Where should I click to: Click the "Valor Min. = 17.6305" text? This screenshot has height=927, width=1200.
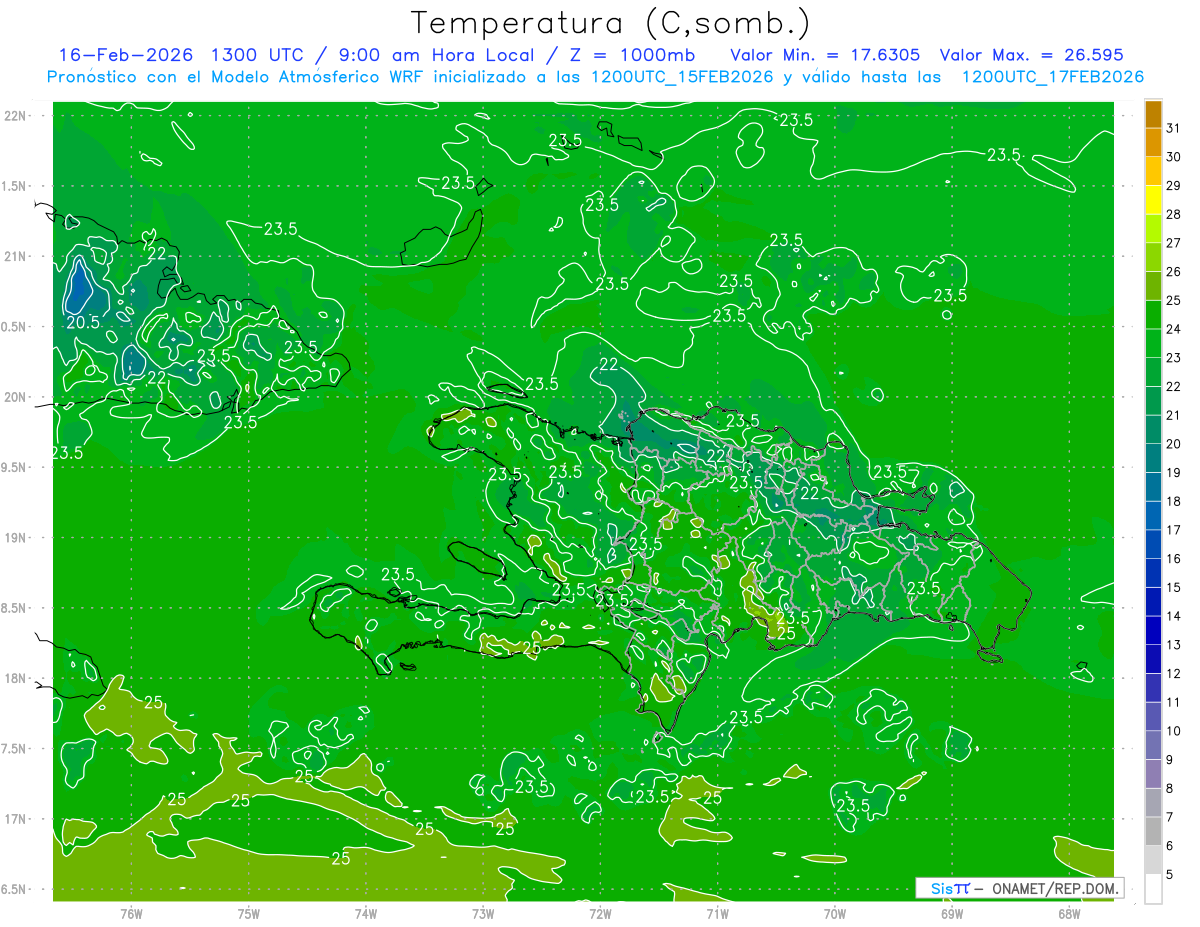(x=825, y=55)
